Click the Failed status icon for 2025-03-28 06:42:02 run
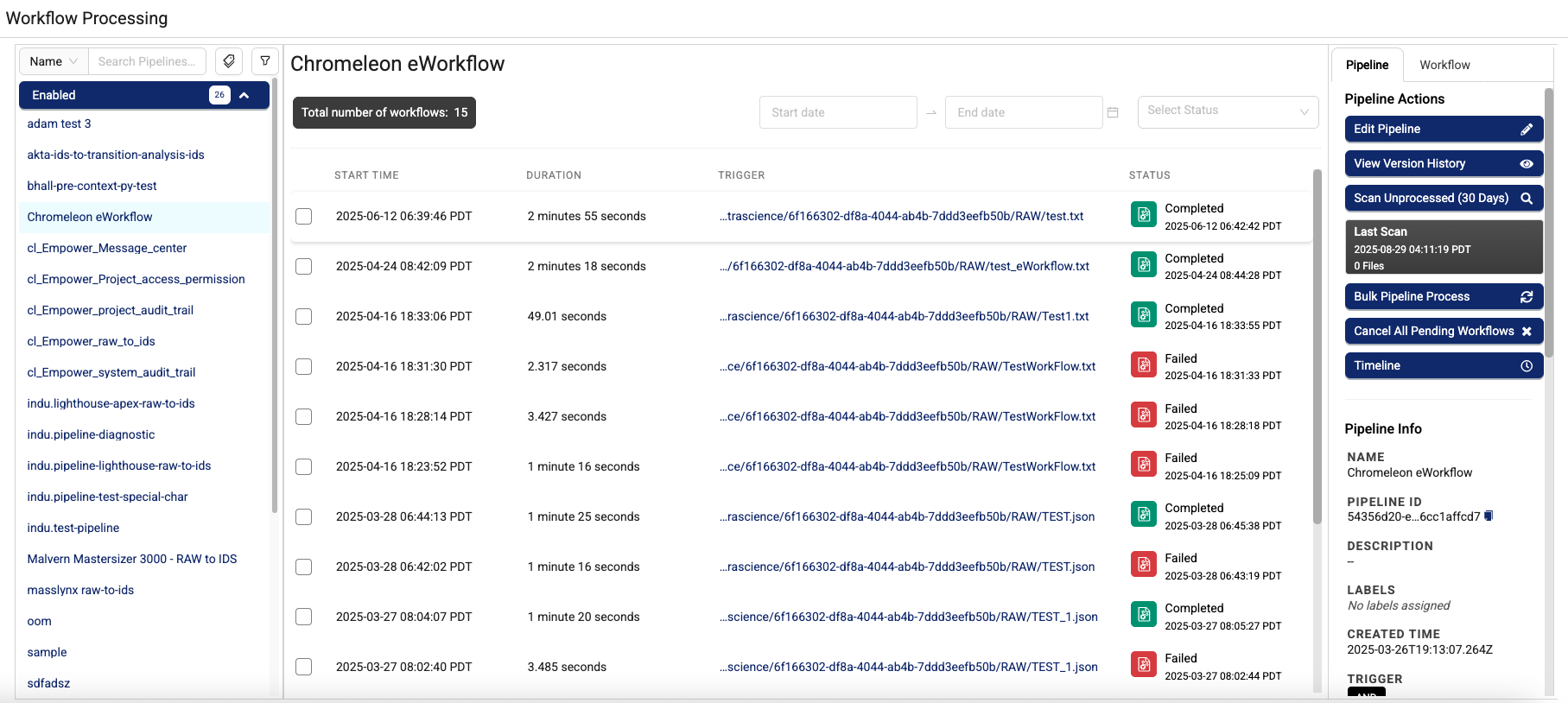Screen dimensions: 1568x703 pos(1144,564)
